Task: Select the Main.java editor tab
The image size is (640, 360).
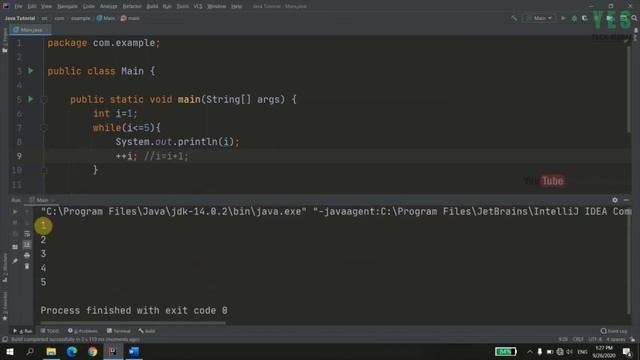Action: click(31, 30)
